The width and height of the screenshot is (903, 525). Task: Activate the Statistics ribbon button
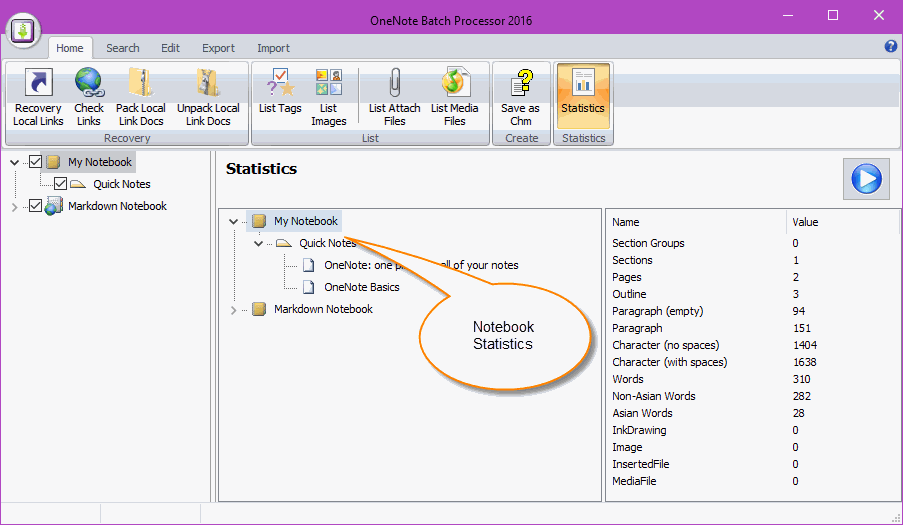coord(583,96)
